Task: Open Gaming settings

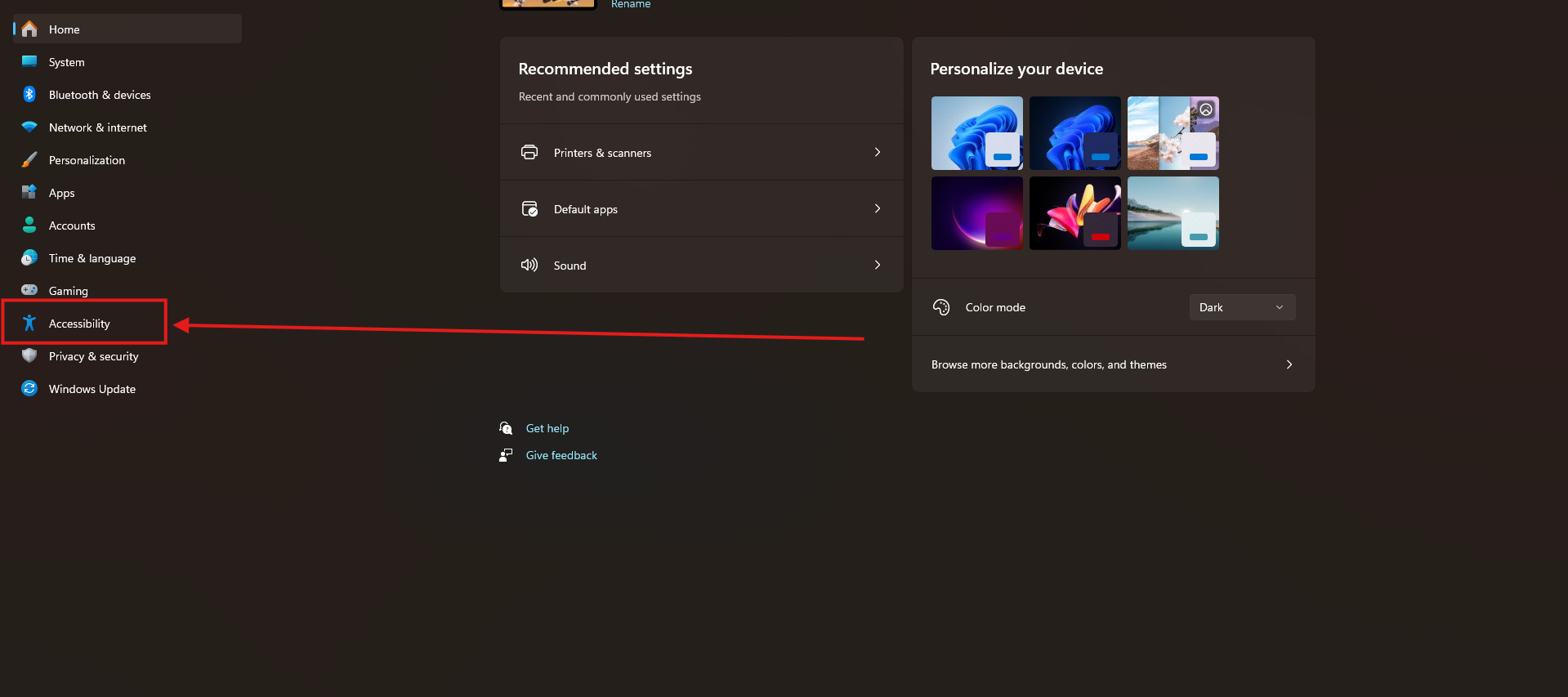Action: pos(127,291)
